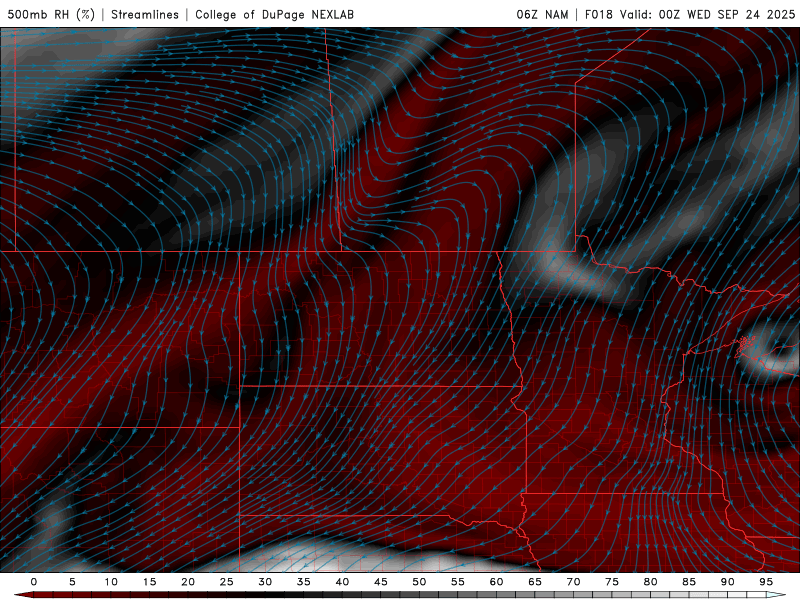Click the colorbar label "50"
The width and height of the screenshot is (800, 600).
click(419, 582)
